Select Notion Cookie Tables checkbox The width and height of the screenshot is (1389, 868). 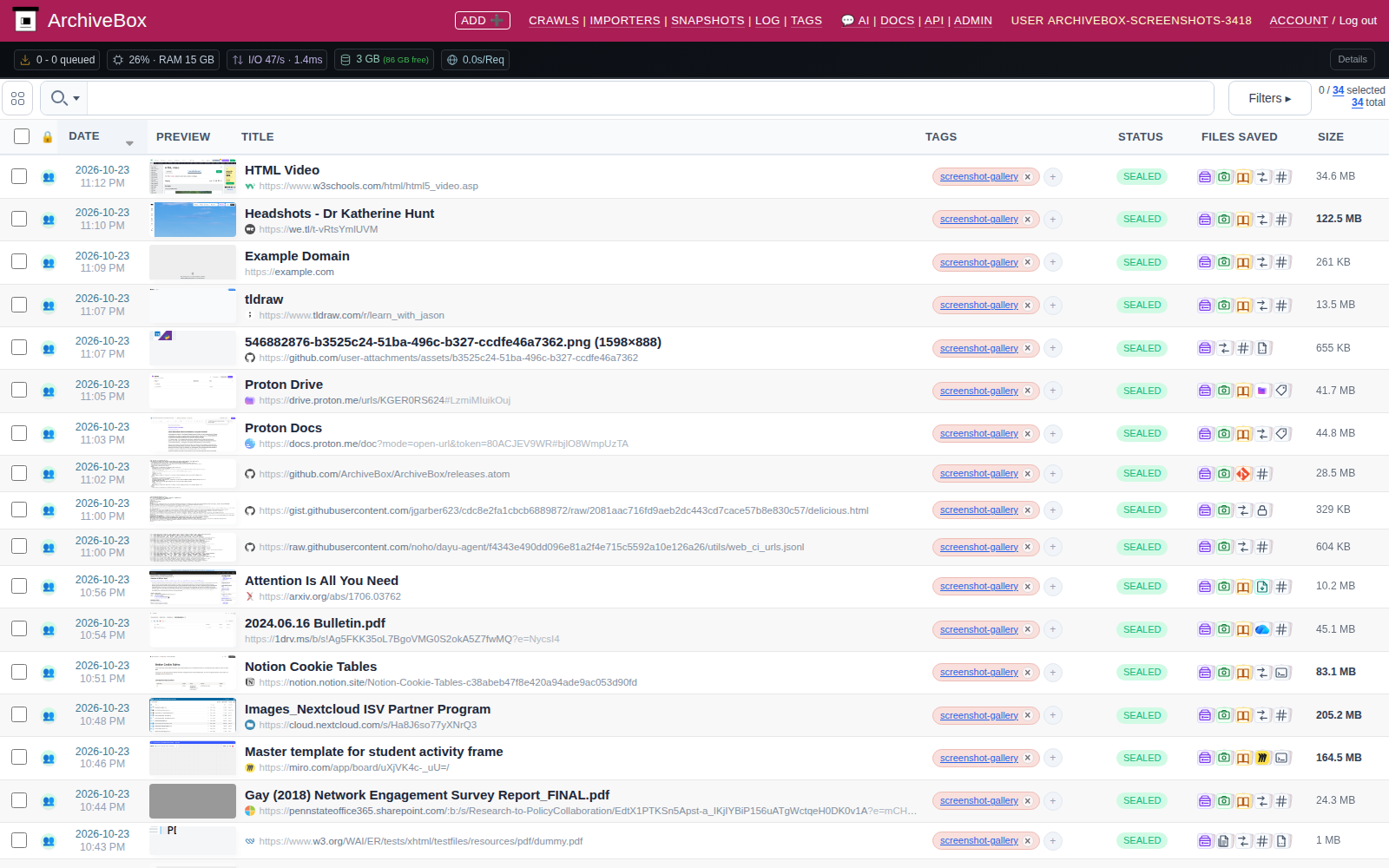click(19, 672)
